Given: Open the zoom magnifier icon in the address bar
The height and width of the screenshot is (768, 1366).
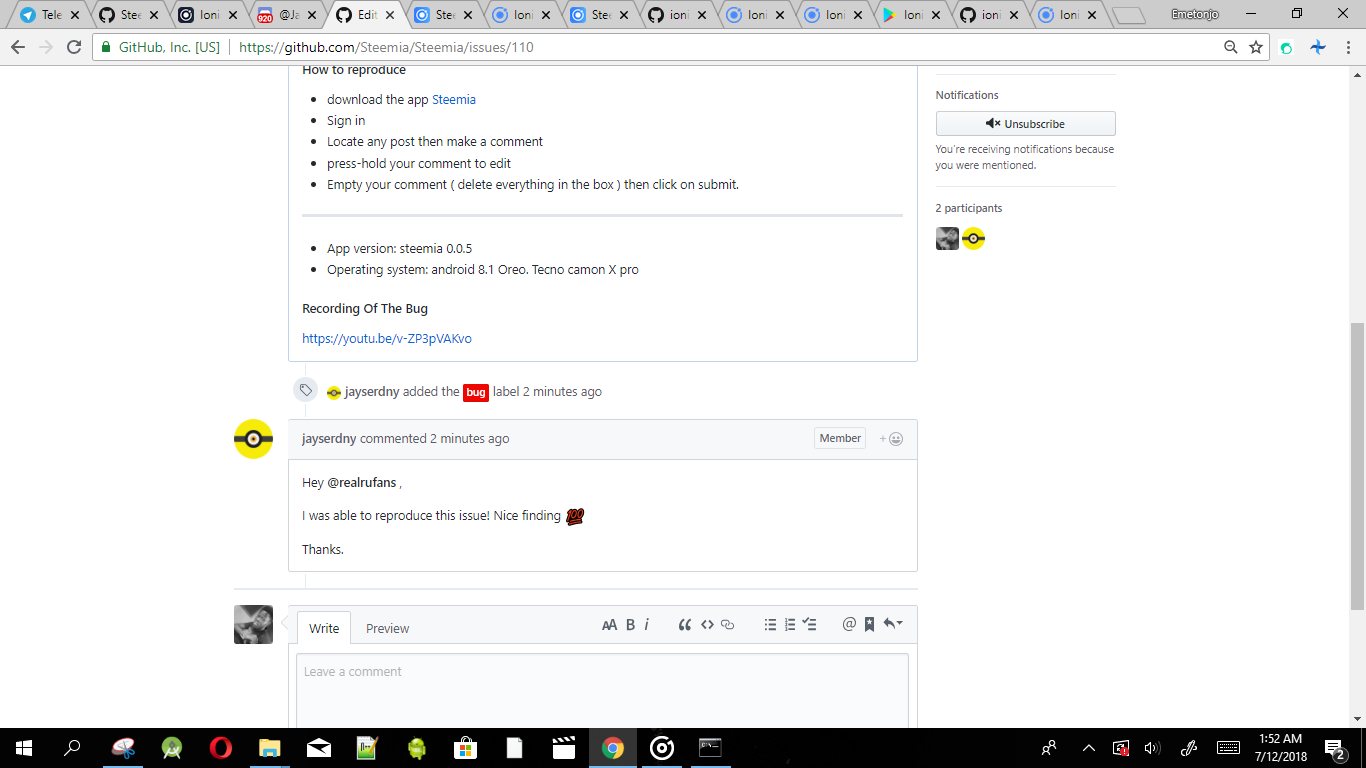Looking at the screenshot, I should point(1231,47).
